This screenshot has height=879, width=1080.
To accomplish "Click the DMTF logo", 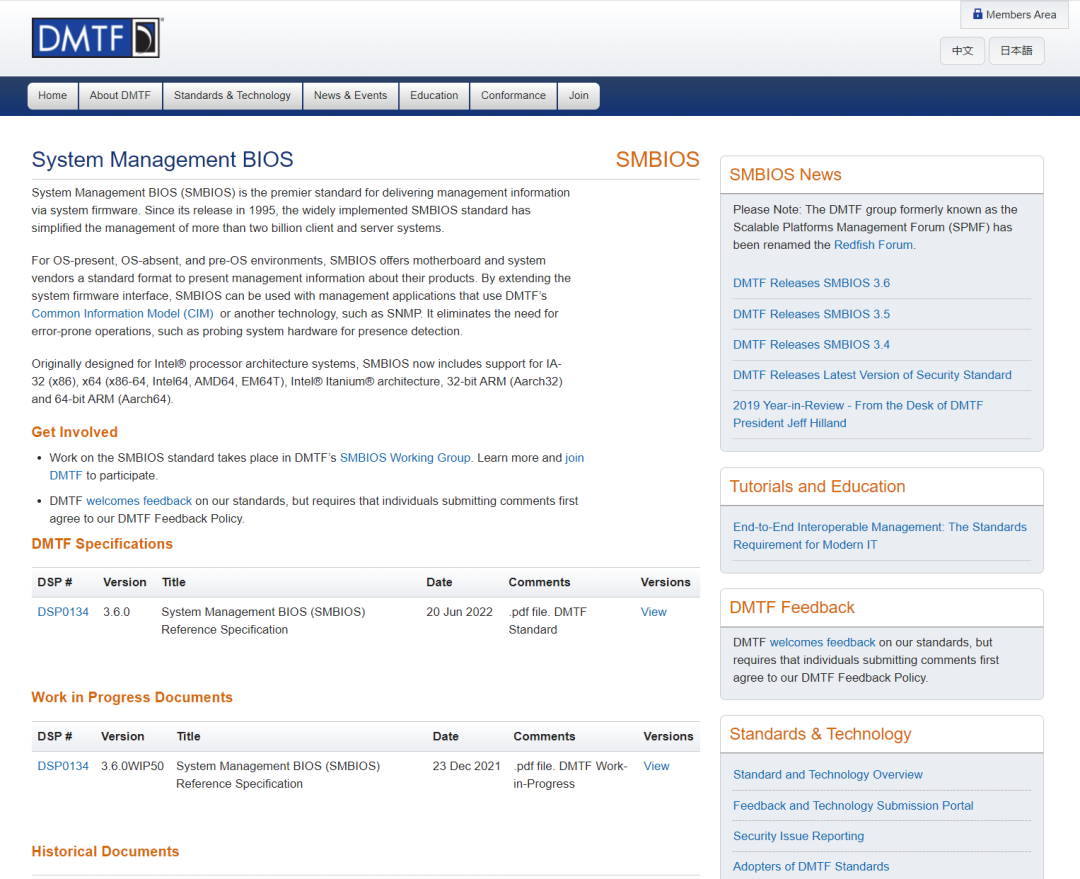I will (96, 38).
